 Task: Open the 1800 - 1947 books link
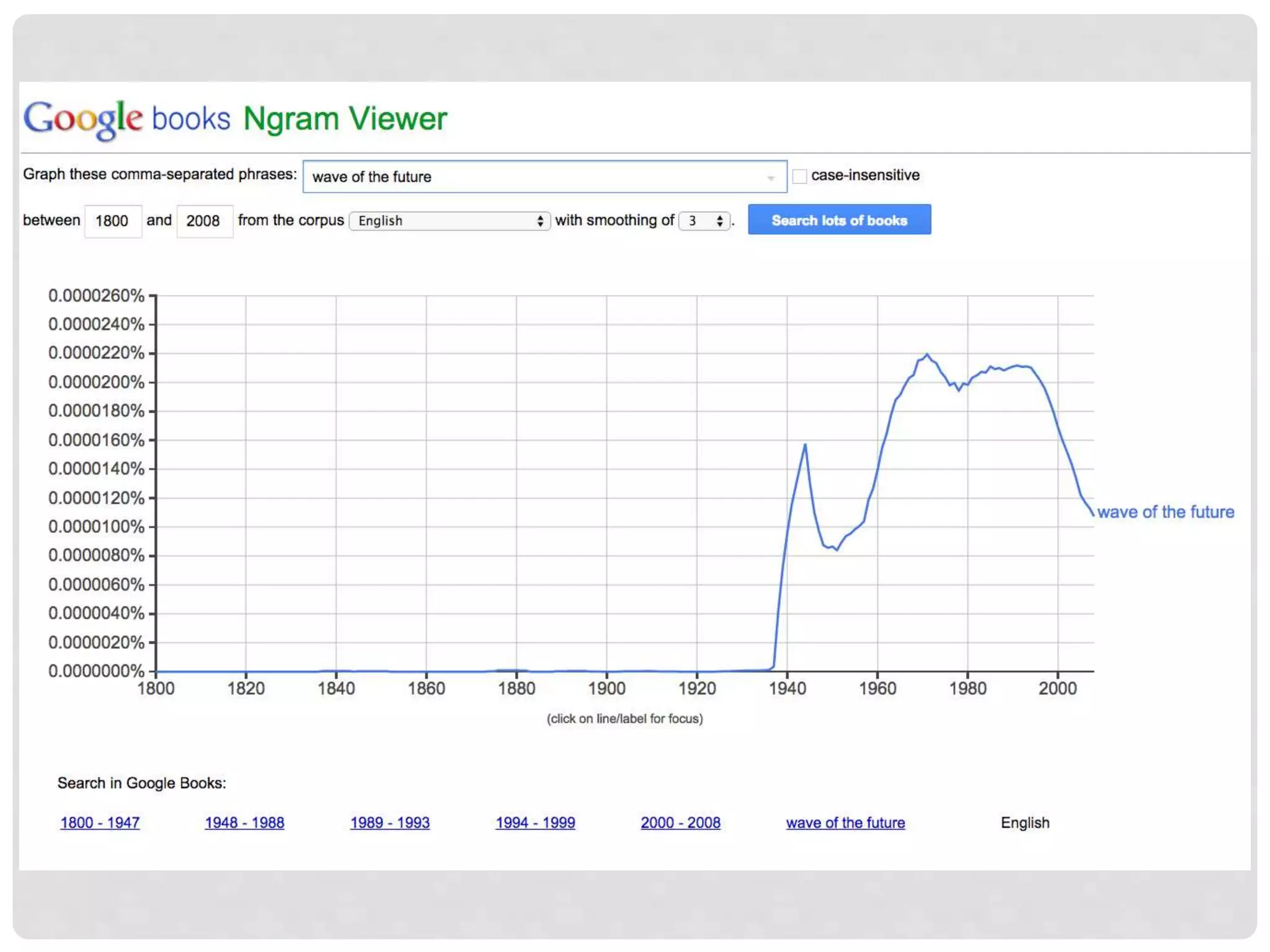[x=100, y=822]
